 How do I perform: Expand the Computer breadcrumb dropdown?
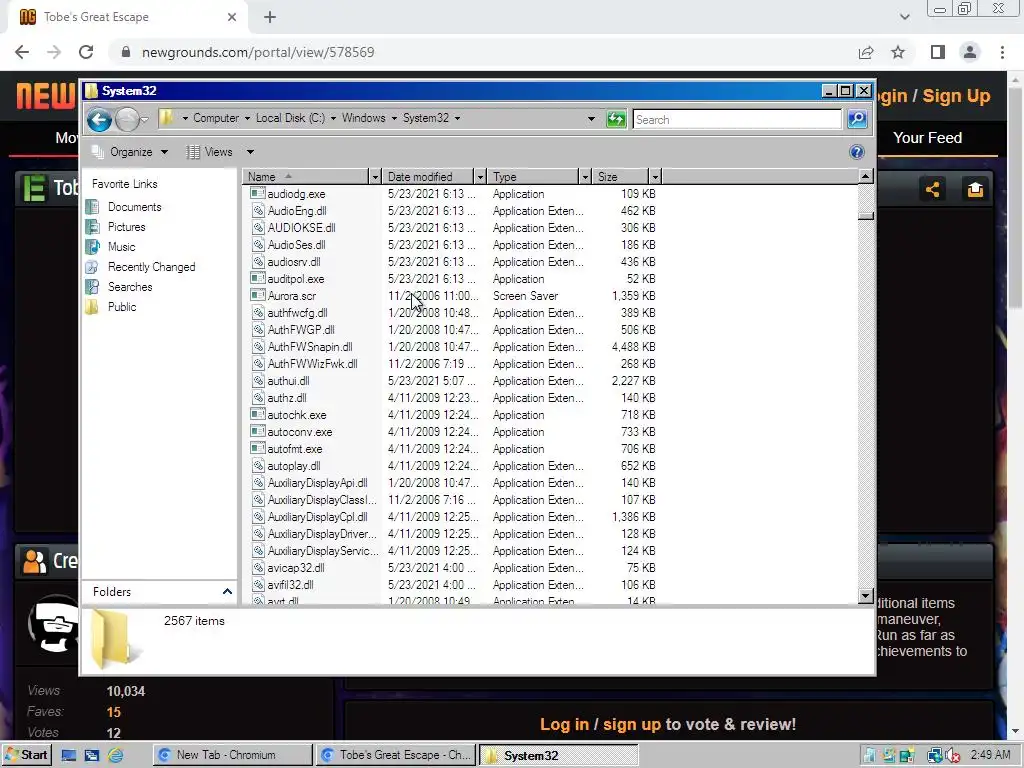(x=247, y=118)
